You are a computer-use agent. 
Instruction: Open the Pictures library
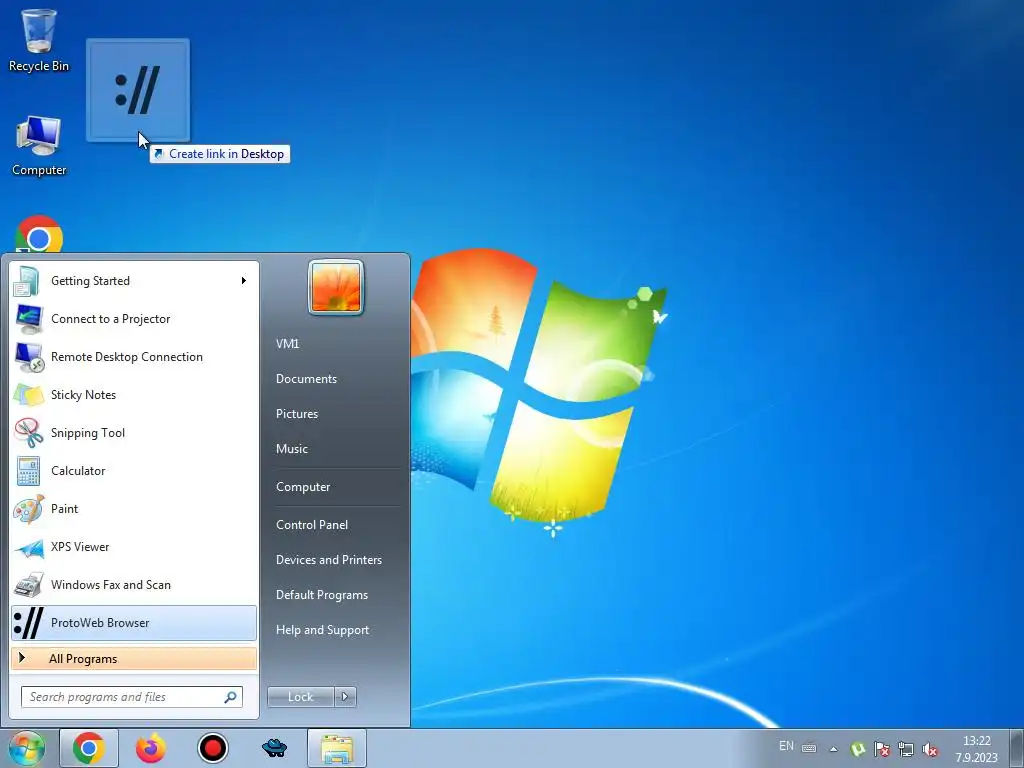(x=296, y=413)
